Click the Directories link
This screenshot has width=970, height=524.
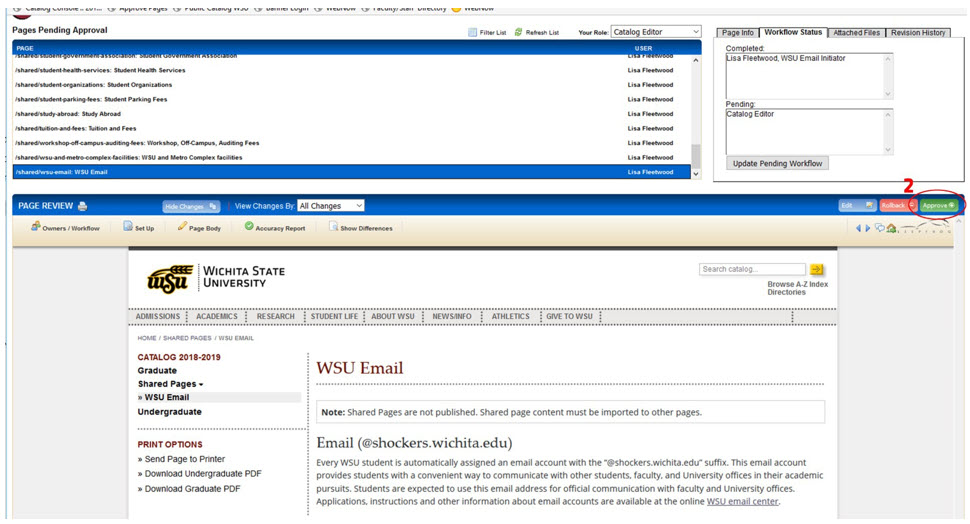click(x=786, y=292)
